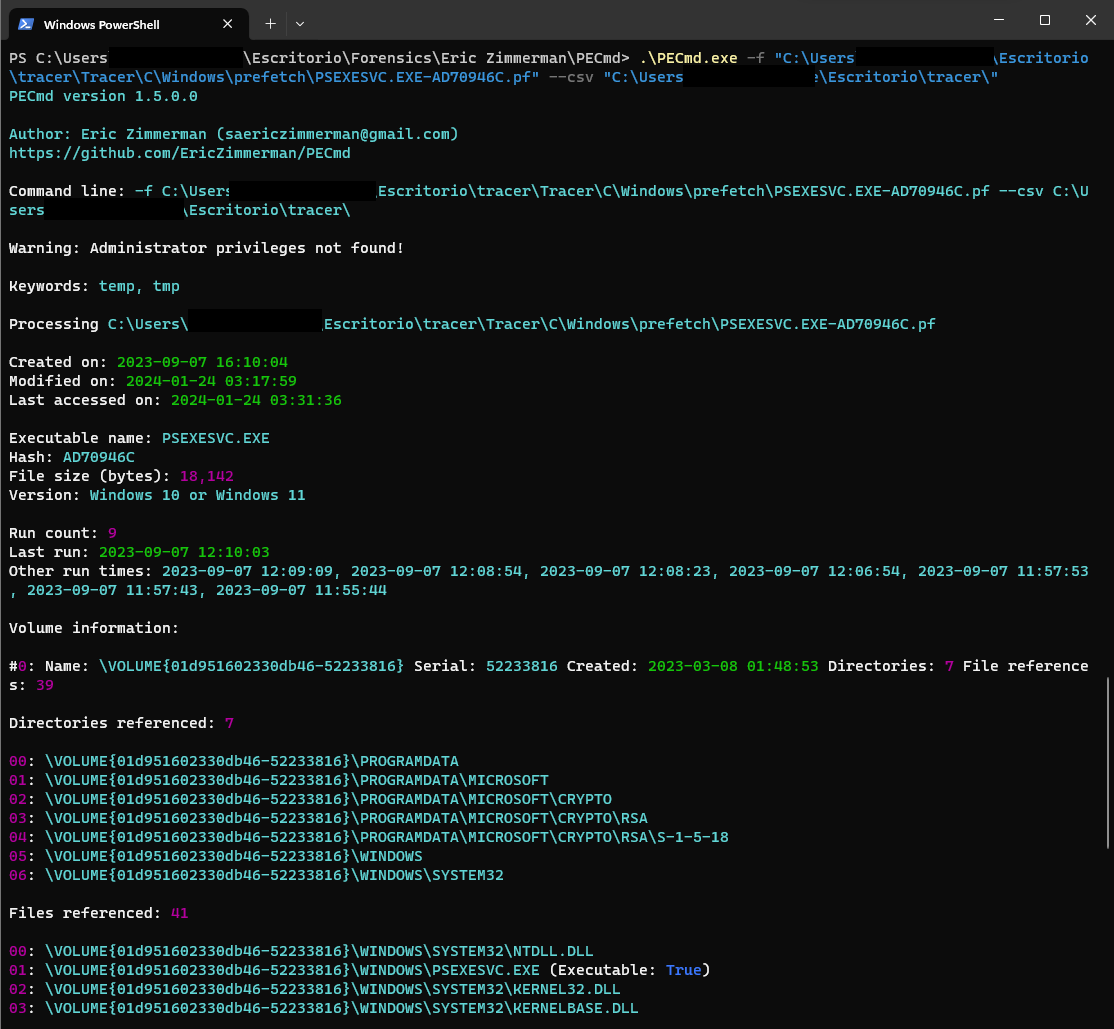The width and height of the screenshot is (1114, 1029).
Task: Click the 'Volume information:' heading
Action: [x=94, y=628]
